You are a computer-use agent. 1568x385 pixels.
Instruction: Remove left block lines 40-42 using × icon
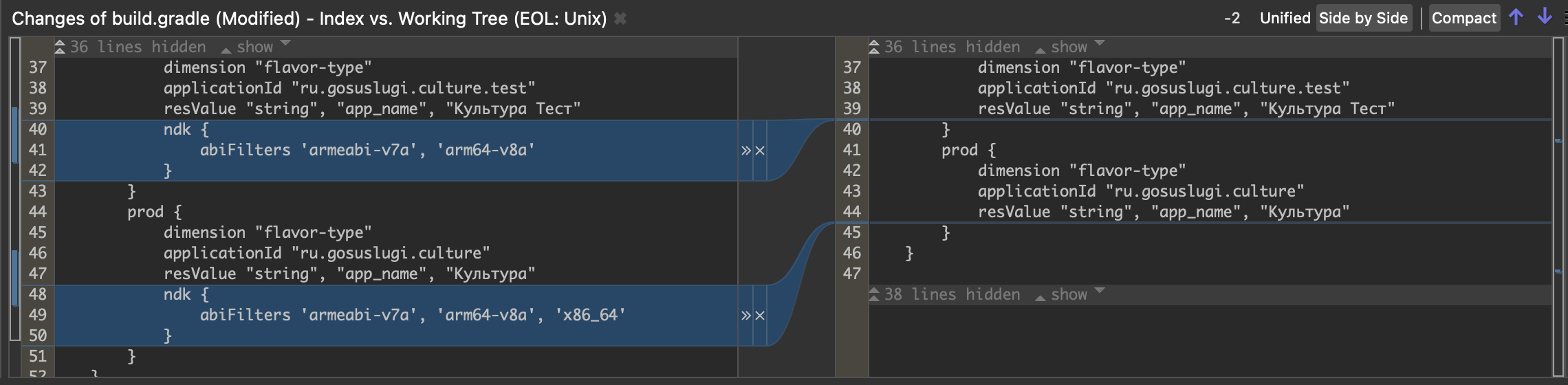pyautogui.click(x=760, y=151)
